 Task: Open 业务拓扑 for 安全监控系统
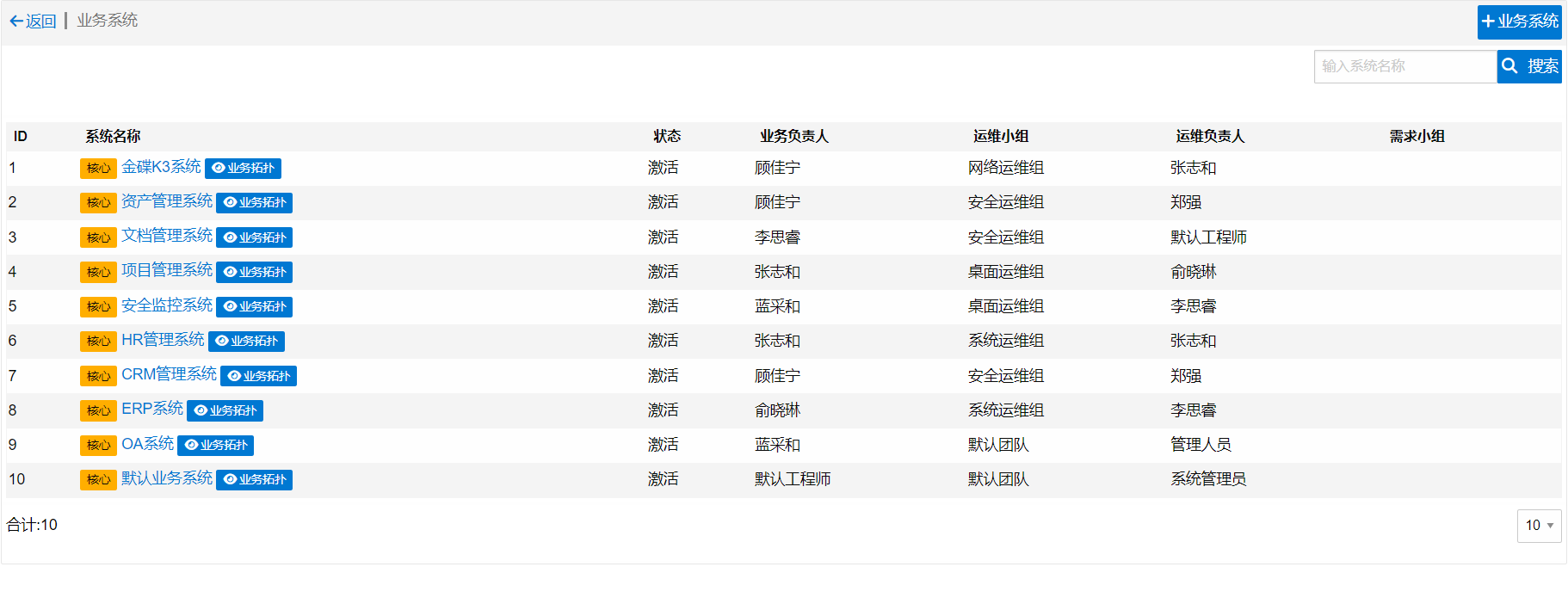coord(254,306)
